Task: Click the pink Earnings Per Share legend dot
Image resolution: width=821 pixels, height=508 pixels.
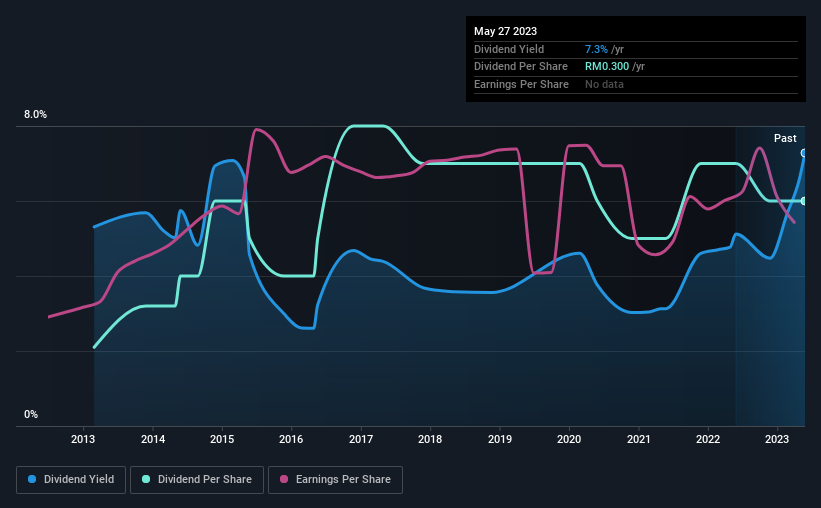Action: click(x=284, y=479)
